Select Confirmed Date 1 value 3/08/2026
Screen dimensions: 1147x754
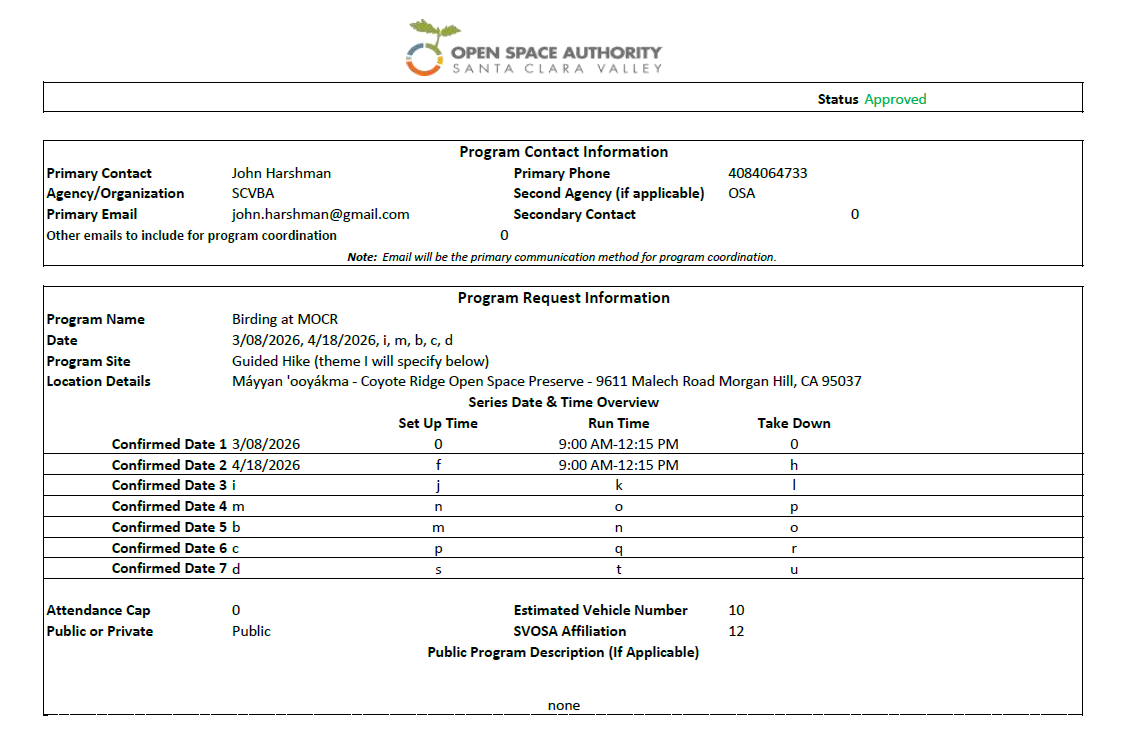click(x=266, y=444)
